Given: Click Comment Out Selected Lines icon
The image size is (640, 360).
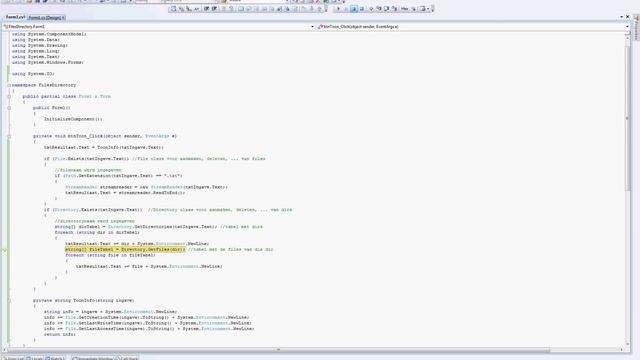Looking at the screenshot, I should pyautogui.click(x=223, y=9).
